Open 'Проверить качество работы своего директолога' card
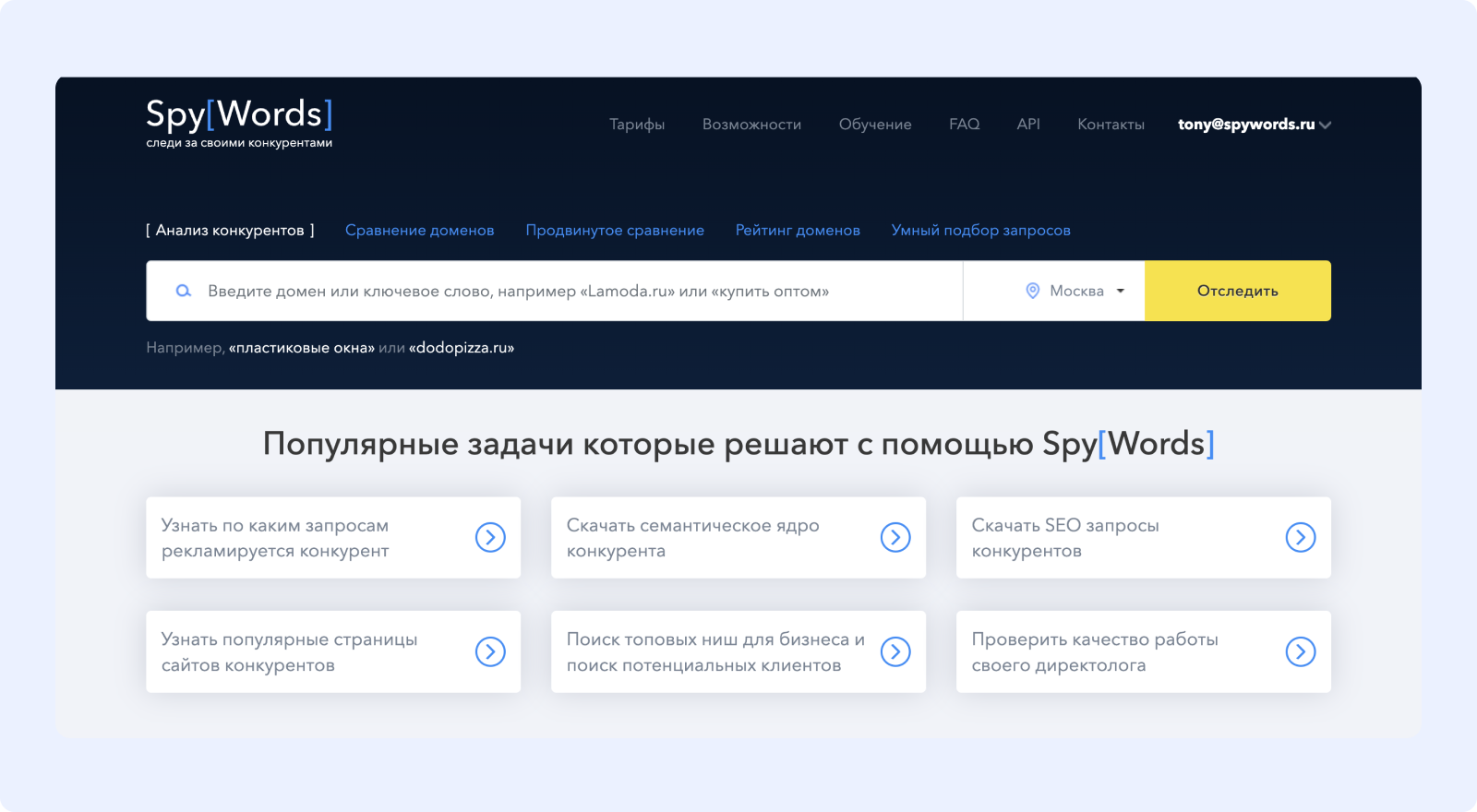The height and width of the screenshot is (812, 1477). [1144, 651]
